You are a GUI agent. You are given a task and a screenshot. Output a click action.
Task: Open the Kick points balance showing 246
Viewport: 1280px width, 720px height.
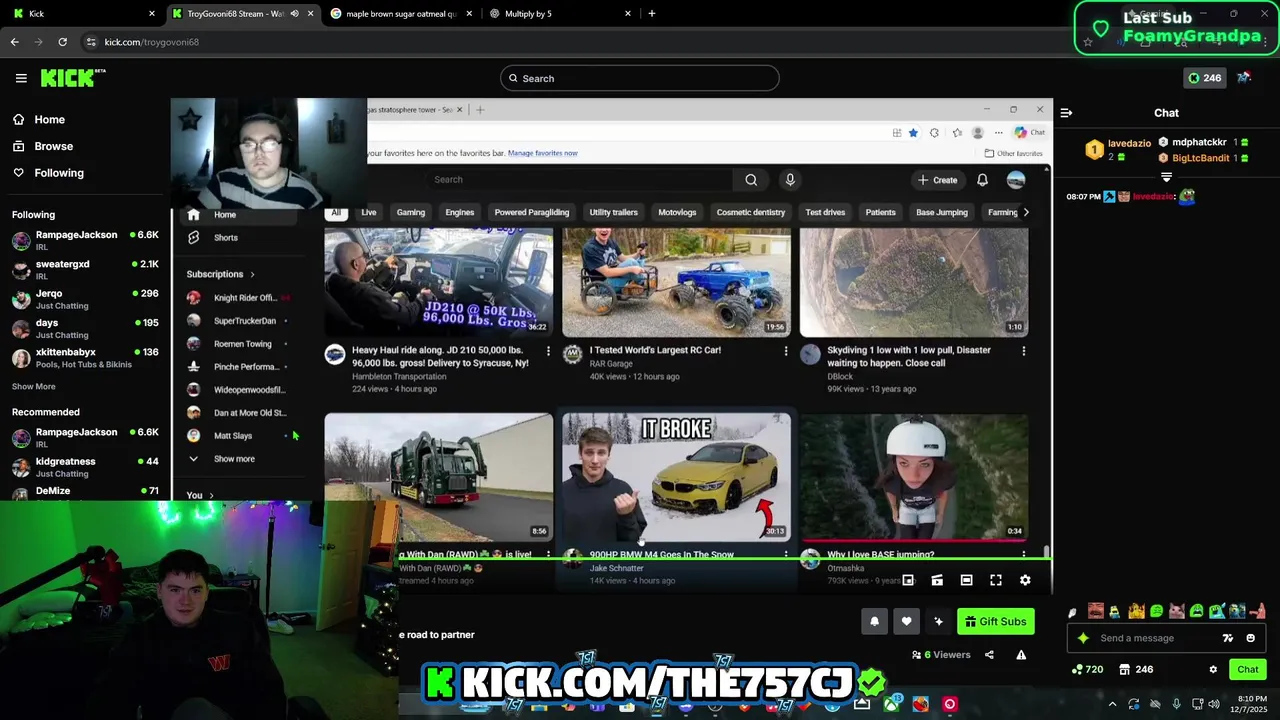(x=1204, y=78)
